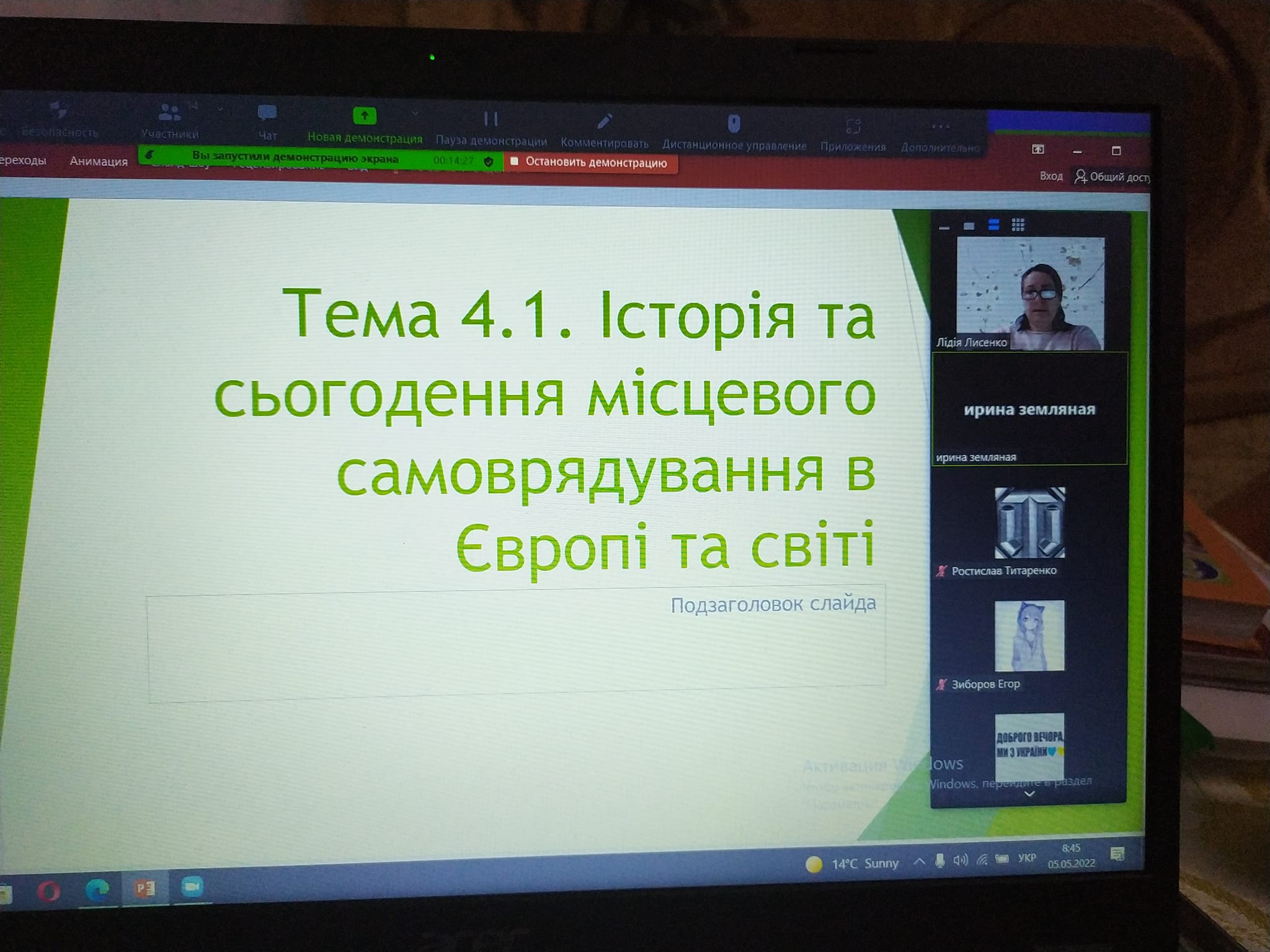Click the Общий доступ share button
1270x952 pixels.
pyautogui.click(x=1112, y=177)
